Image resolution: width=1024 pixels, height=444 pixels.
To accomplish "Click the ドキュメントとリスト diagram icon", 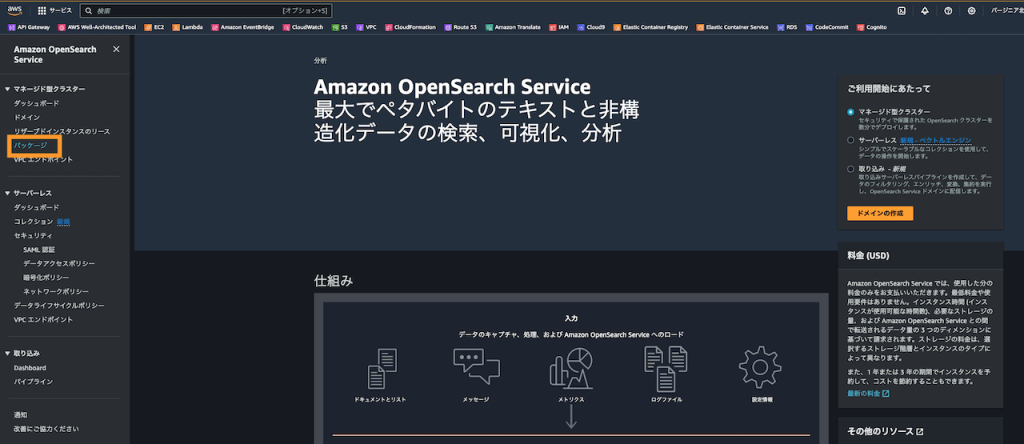I will click(381, 369).
